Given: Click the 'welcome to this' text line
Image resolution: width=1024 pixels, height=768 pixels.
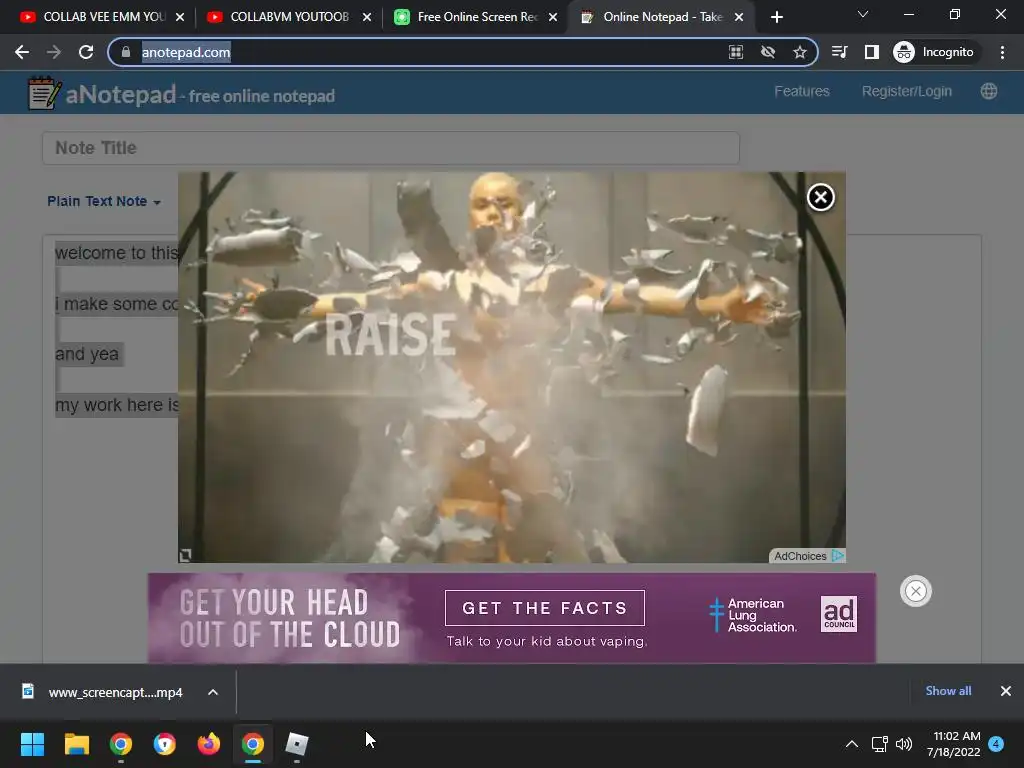Looking at the screenshot, I should coord(117,253).
